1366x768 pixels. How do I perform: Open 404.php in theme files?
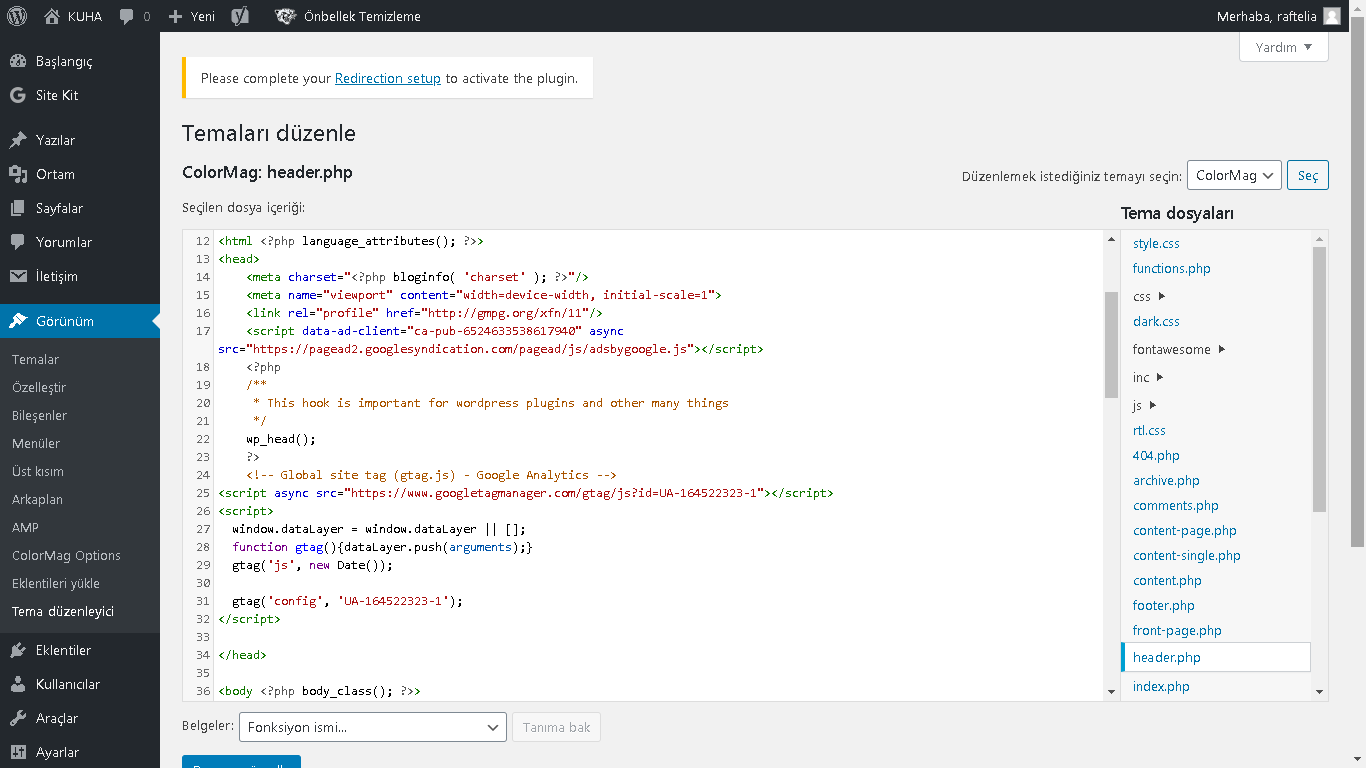[1156, 455]
